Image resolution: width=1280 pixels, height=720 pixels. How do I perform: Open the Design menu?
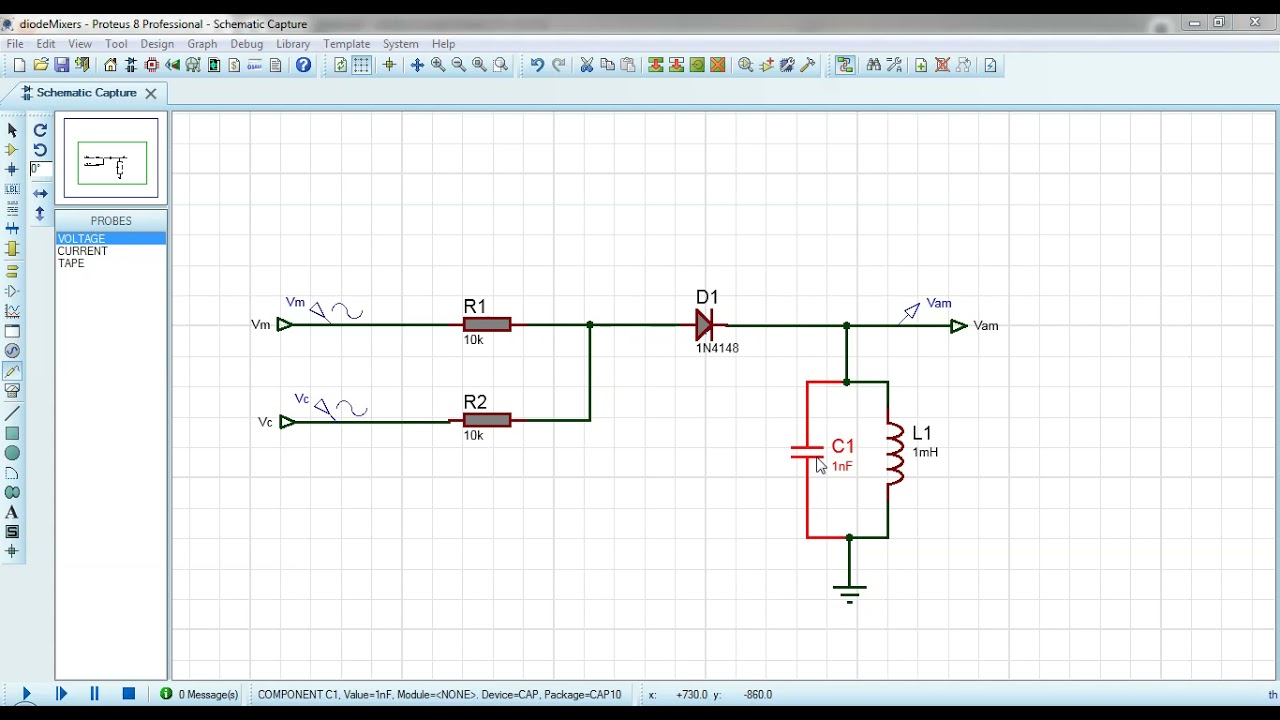[157, 44]
